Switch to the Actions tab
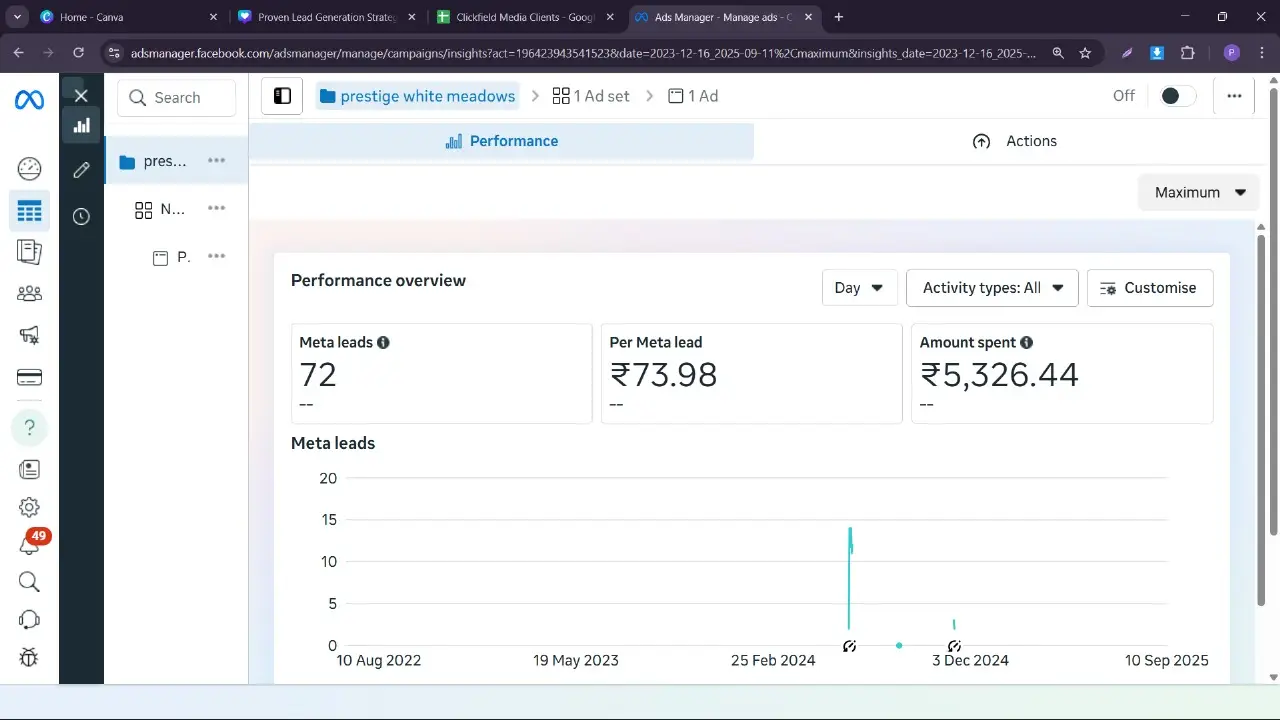The image size is (1280, 720). tap(1014, 141)
